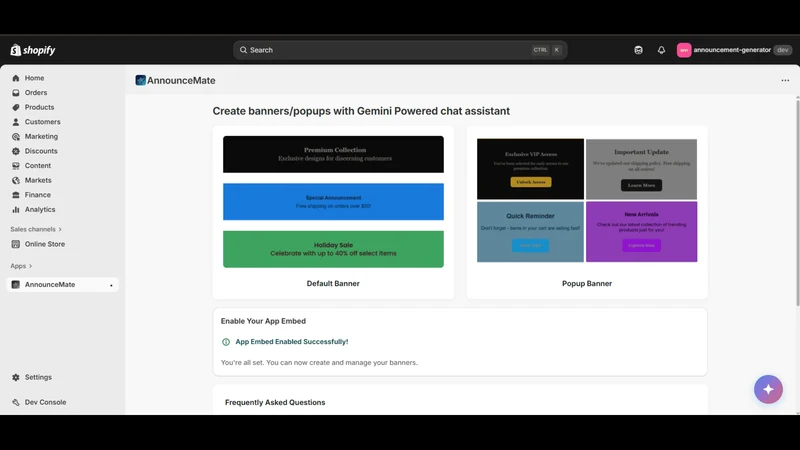Screen dimensions: 800x450
Task: Click the Content icon
Action: tap(16, 166)
